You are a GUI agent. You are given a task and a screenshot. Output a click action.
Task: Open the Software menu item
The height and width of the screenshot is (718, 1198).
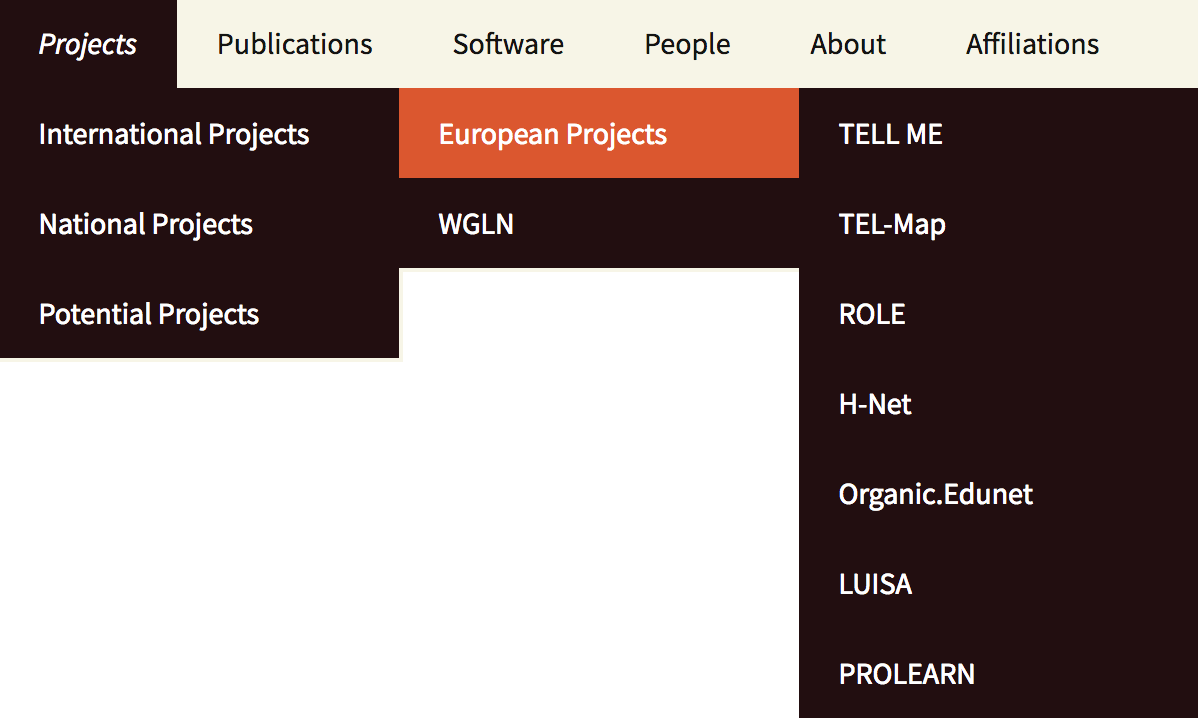pos(508,44)
